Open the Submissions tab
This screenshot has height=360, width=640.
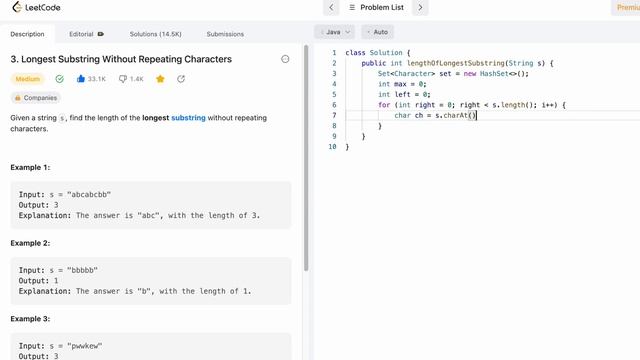point(225,34)
